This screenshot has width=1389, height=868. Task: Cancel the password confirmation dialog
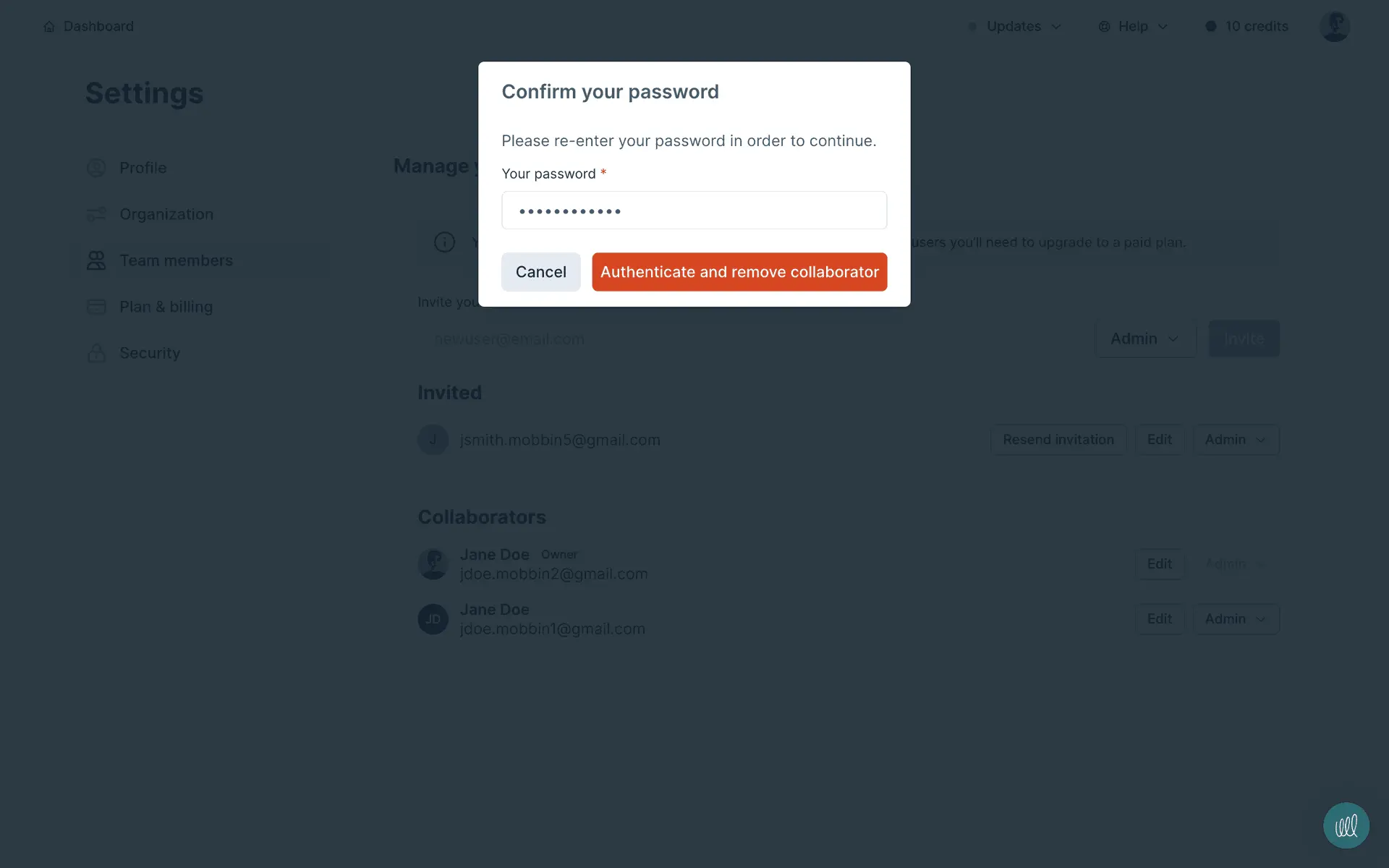point(540,272)
